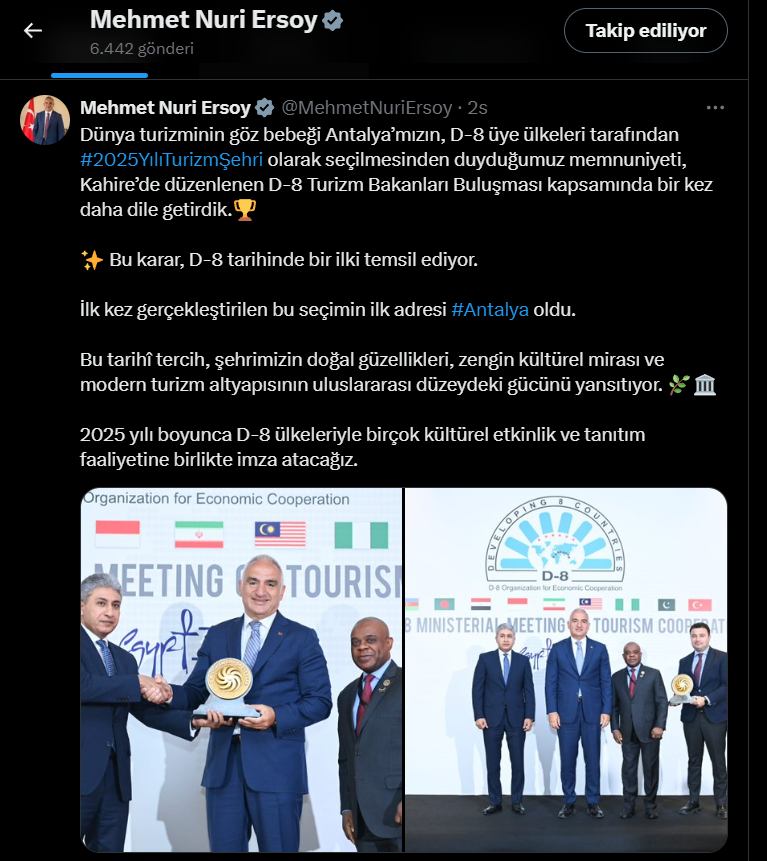Click the 6.442 gönderi post count
The width and height of the screenshot is (767, 861).
click(142, 49)
